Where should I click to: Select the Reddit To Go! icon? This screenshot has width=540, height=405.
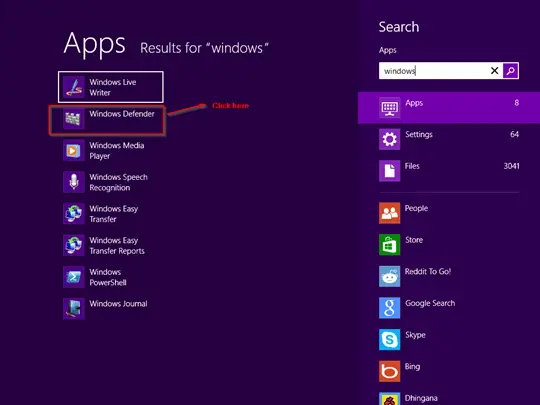(390, 277)
